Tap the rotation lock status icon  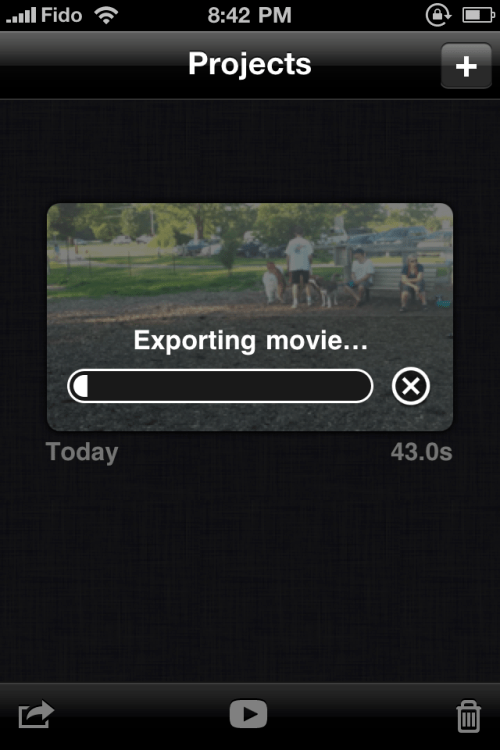tap(438, 15)
